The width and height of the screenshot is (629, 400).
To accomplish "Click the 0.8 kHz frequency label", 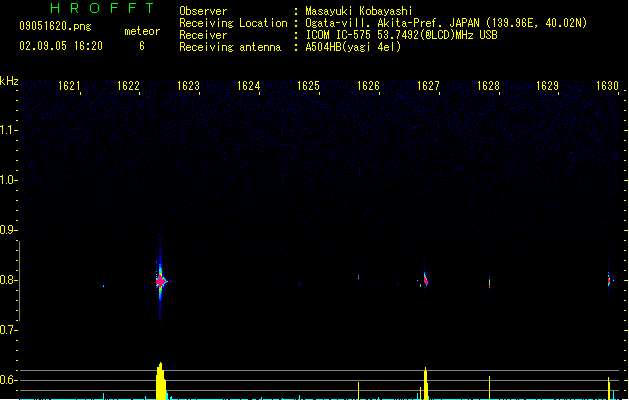I will pyautogui.click(x=8, y=280).
